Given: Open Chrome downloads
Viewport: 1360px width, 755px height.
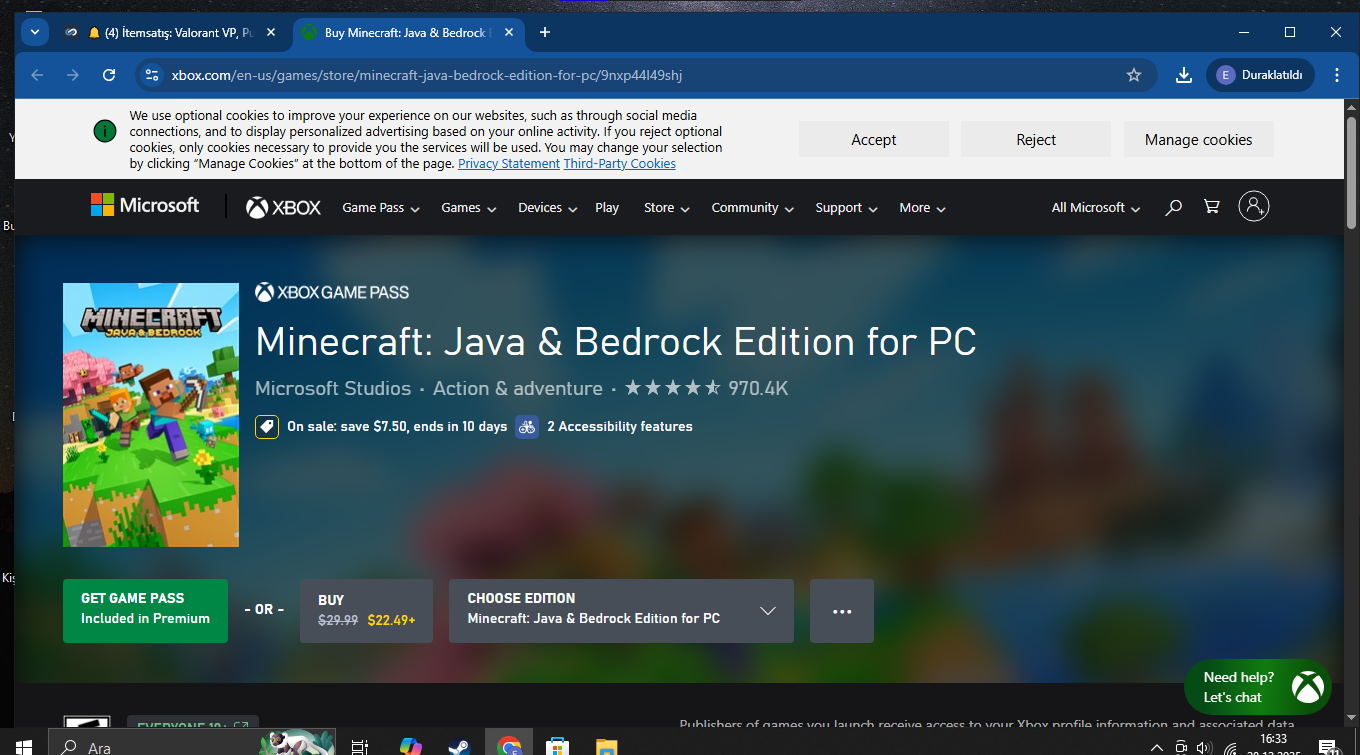Looking at the screenshot, I should click(x=1184, y=75).
